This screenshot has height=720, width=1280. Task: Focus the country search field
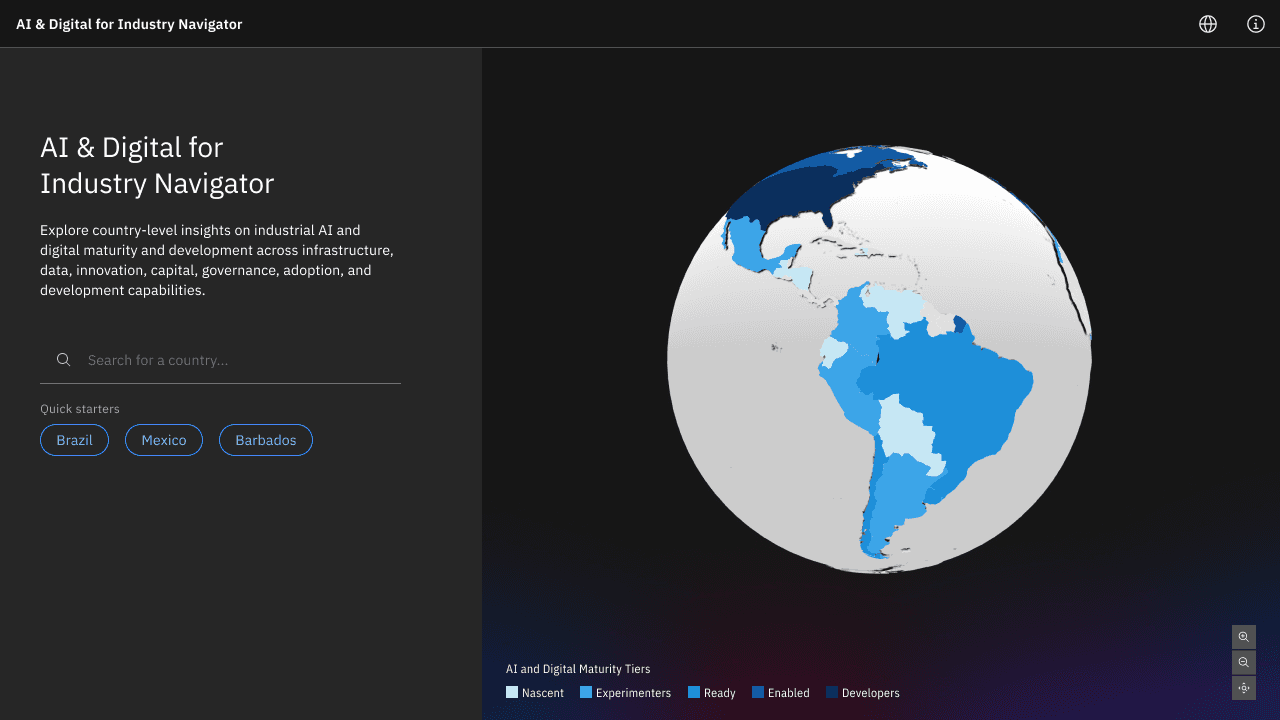click(x=220, y=360)
